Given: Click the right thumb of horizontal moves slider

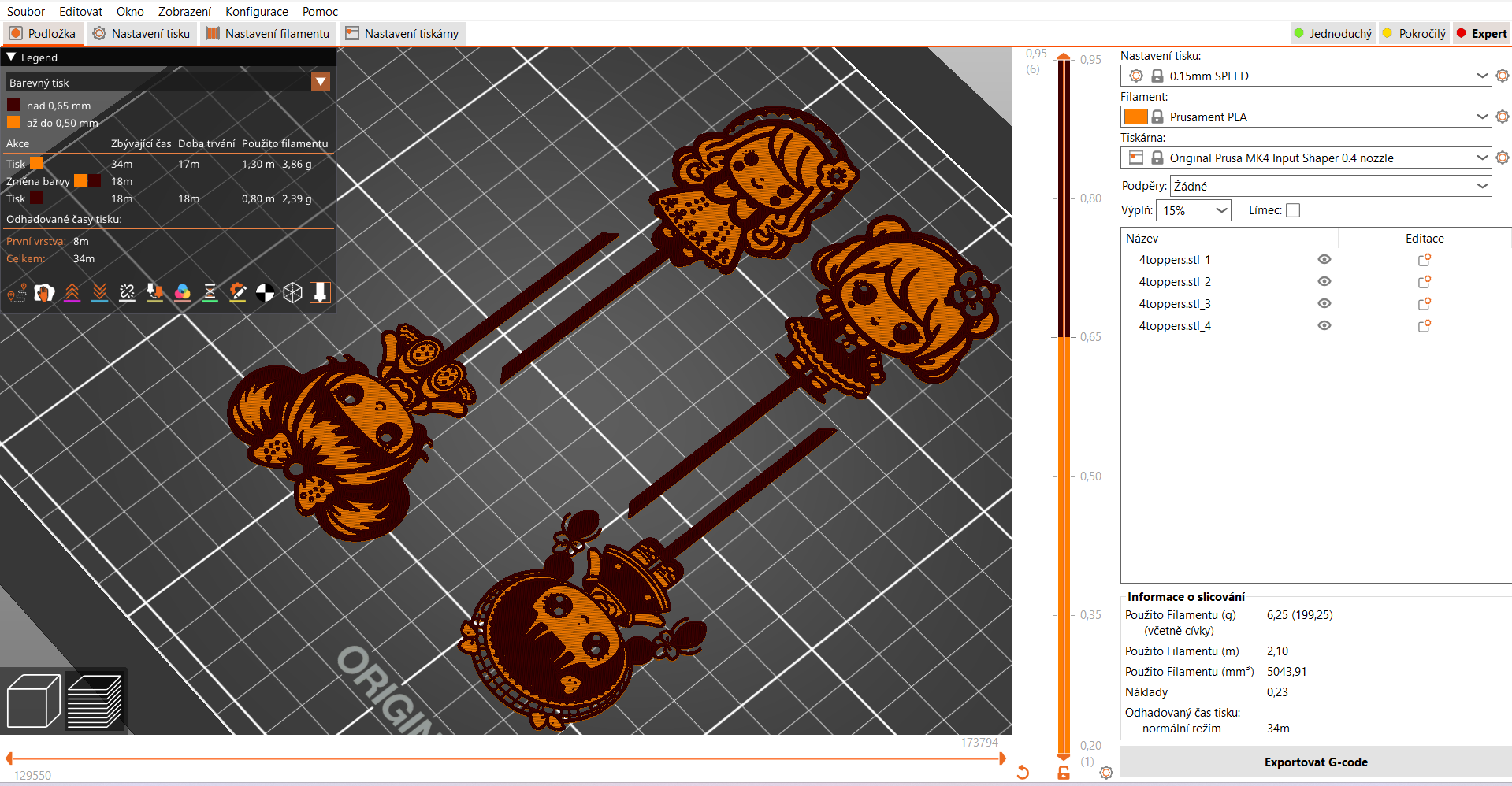Looking at the screenshot, I should point(1002,758).
